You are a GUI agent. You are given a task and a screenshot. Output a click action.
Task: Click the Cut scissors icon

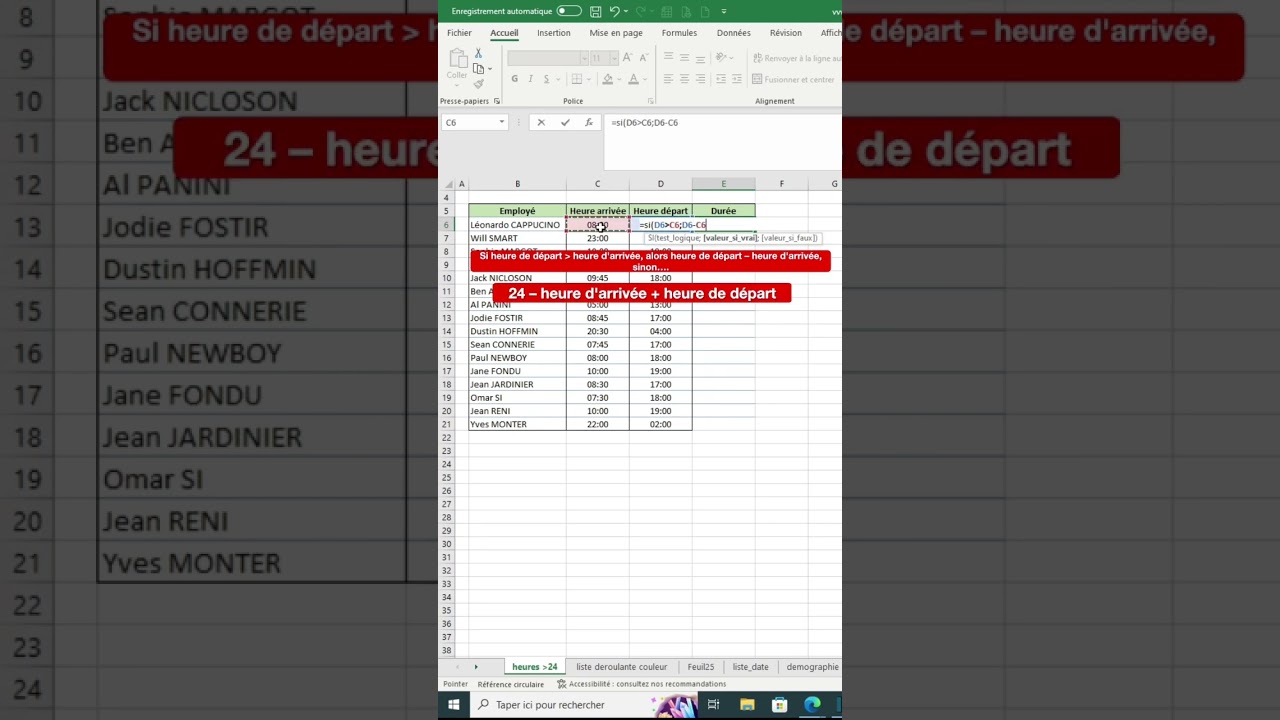[x=478, y=53]
